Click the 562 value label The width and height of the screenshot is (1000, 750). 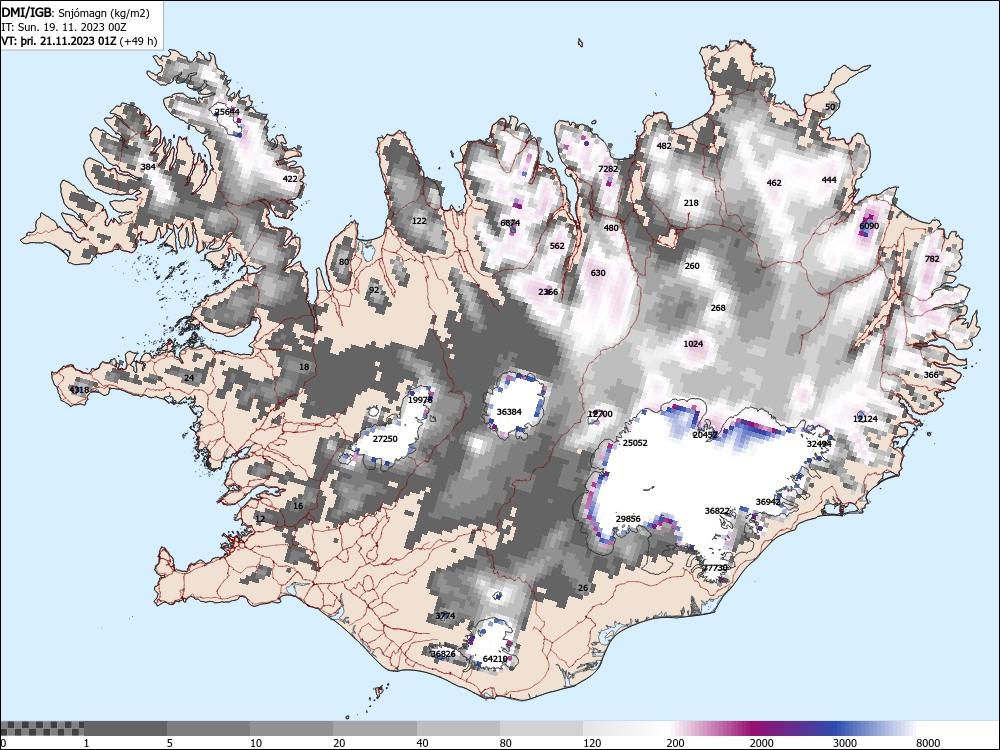(x=557, y=246)
